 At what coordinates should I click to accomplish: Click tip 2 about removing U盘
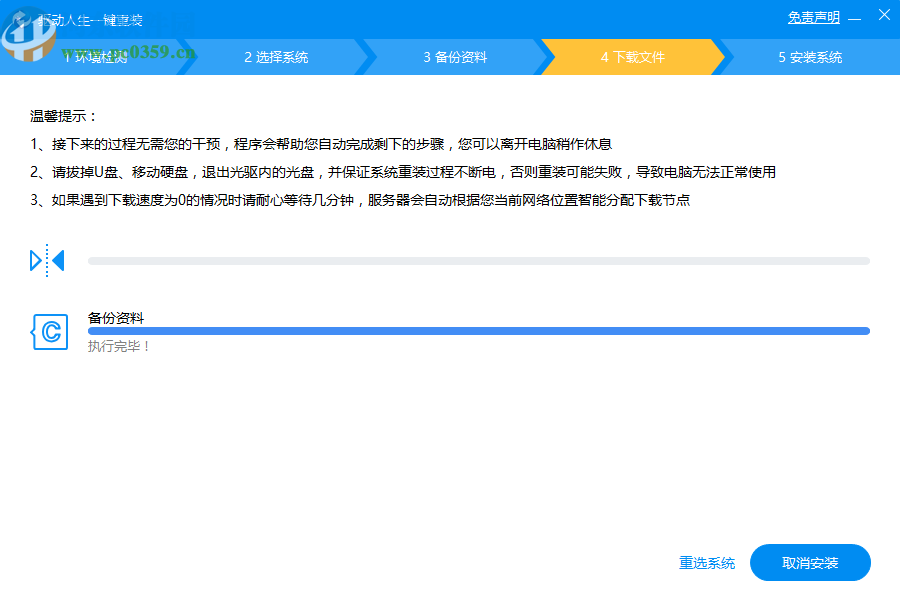tap(403, 172)
